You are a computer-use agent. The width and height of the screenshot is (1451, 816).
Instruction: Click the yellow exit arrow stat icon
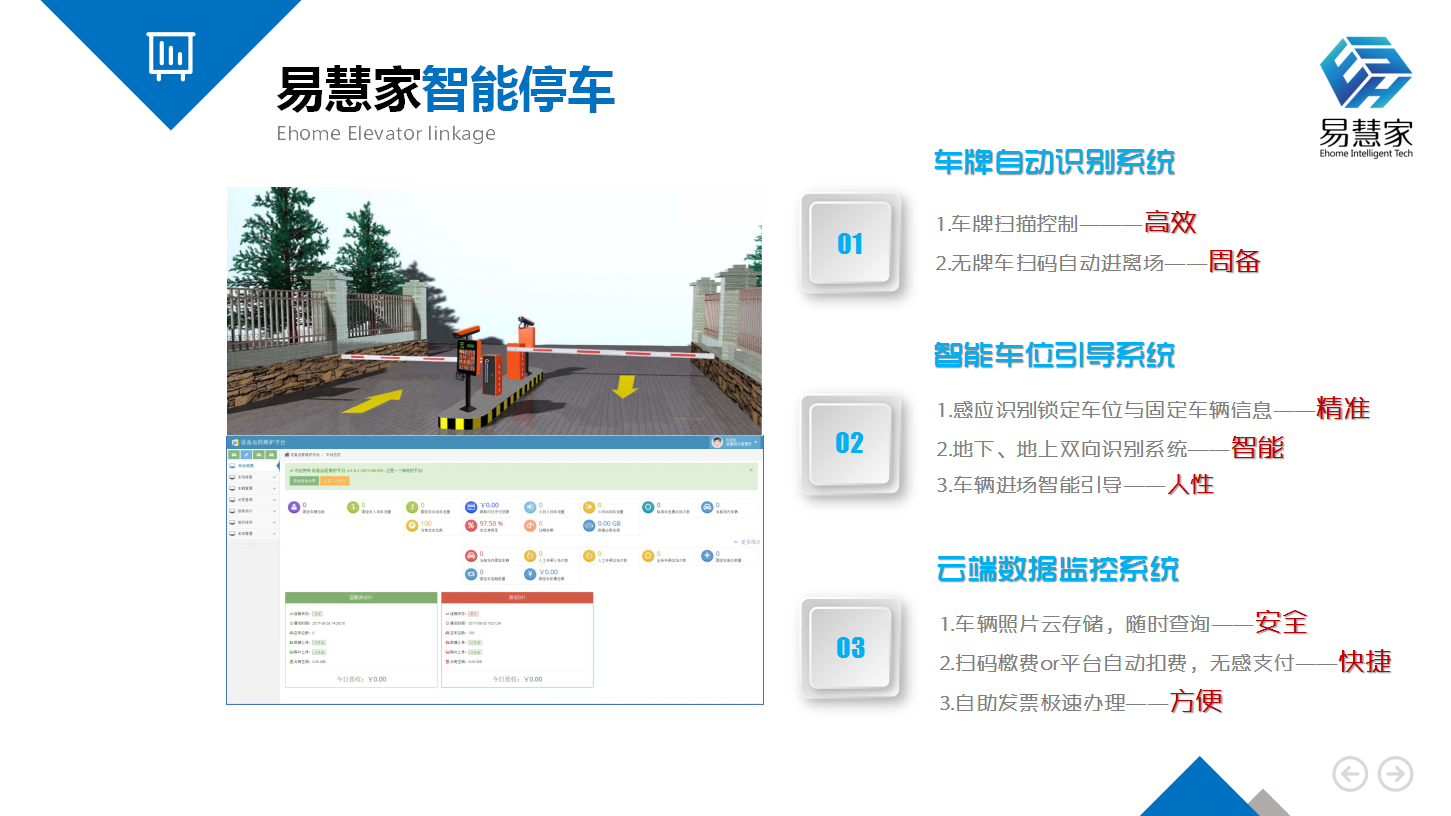589,507
